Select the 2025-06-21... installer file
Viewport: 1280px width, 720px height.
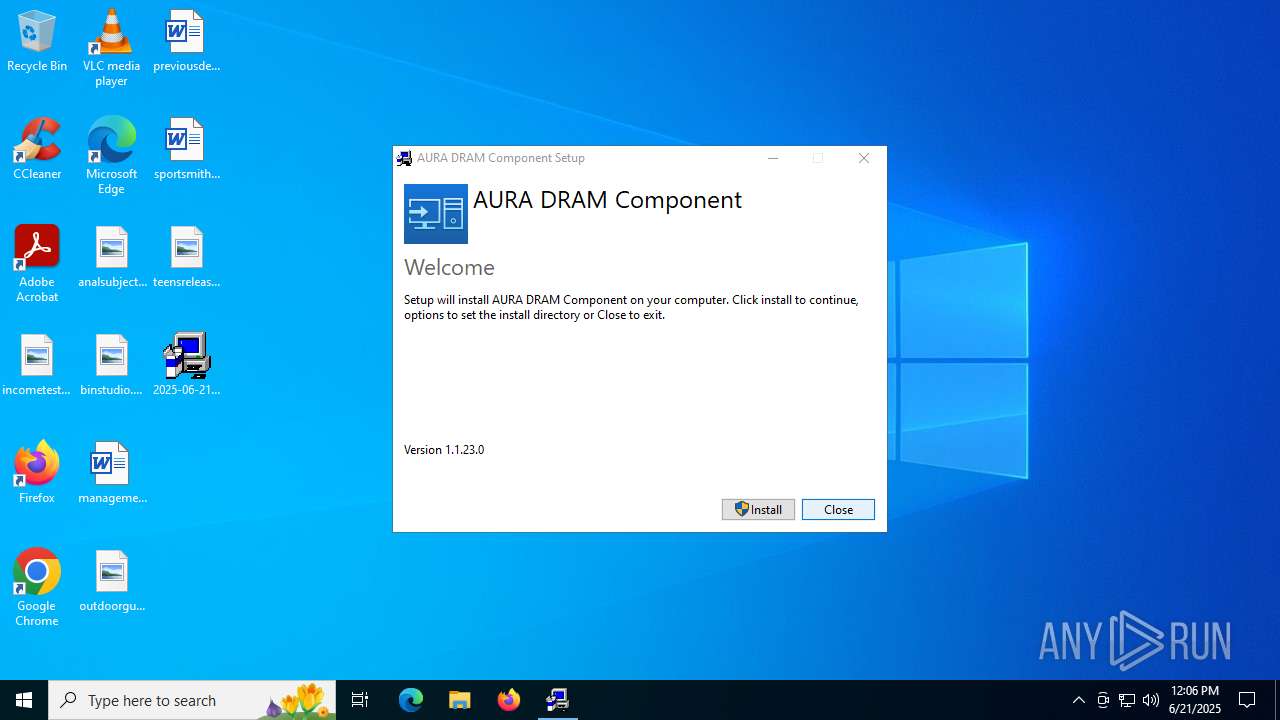tap(186, 366)
